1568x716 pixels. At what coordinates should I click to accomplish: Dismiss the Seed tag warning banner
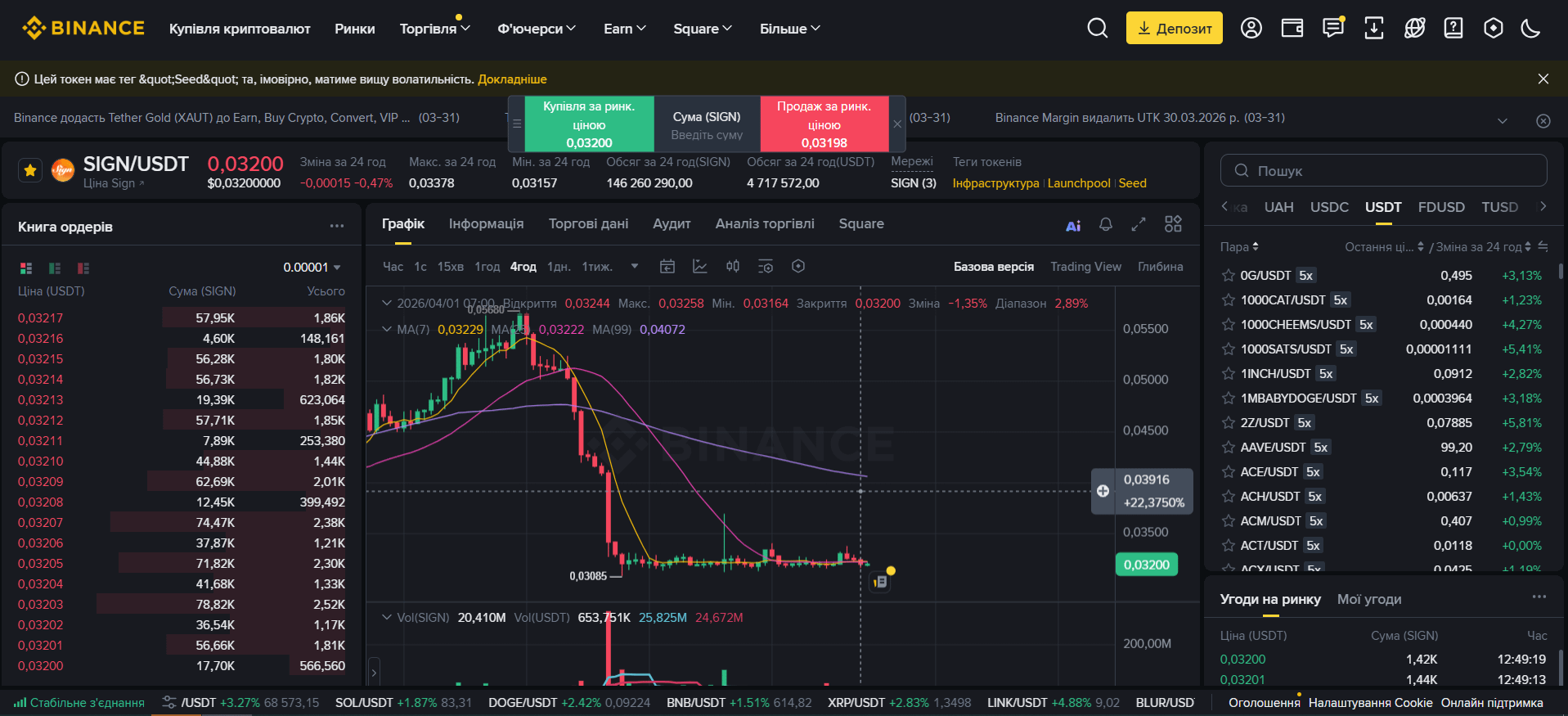click(1543, 79)
